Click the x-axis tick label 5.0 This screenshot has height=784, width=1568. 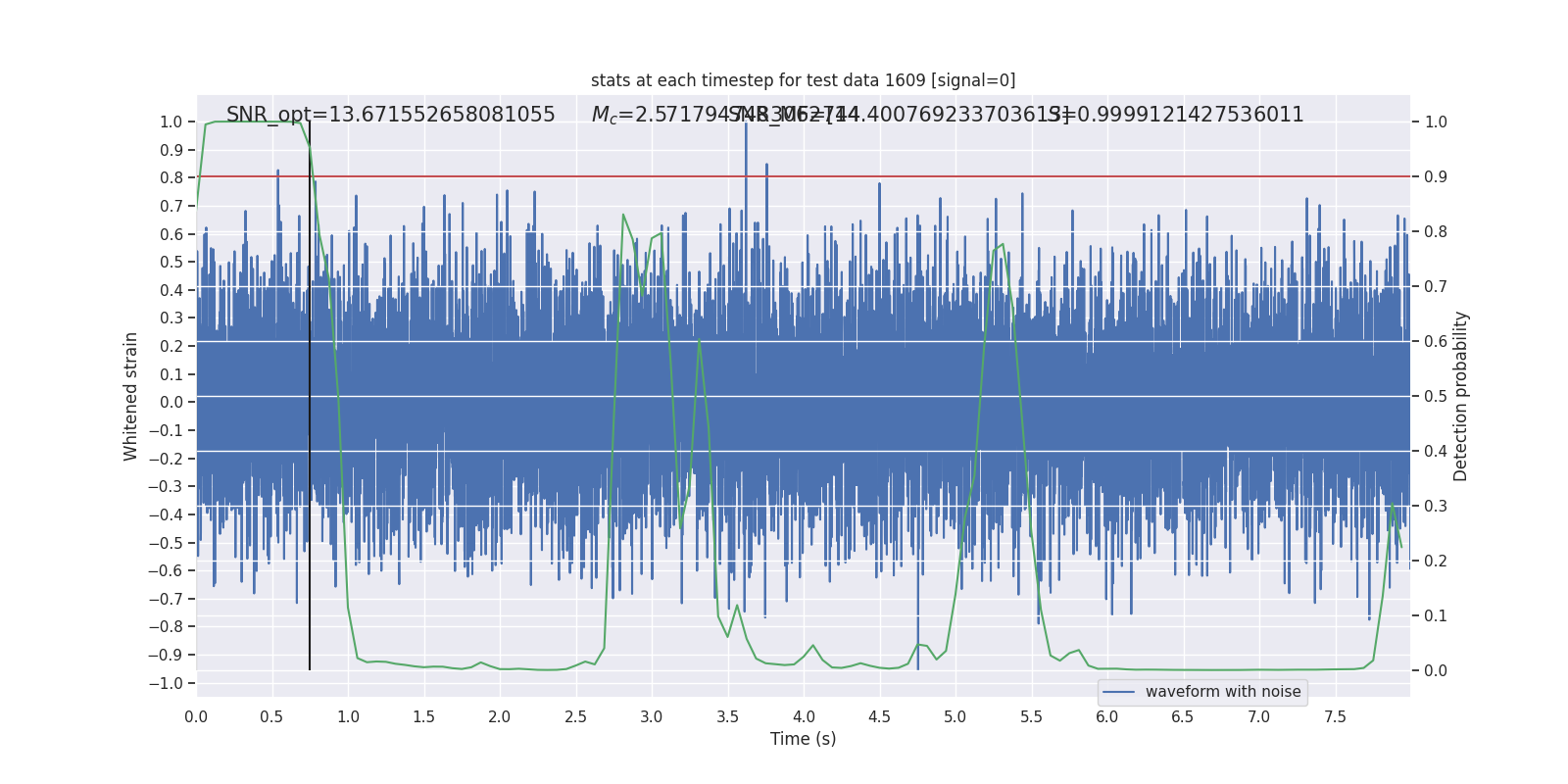[955, 717]
